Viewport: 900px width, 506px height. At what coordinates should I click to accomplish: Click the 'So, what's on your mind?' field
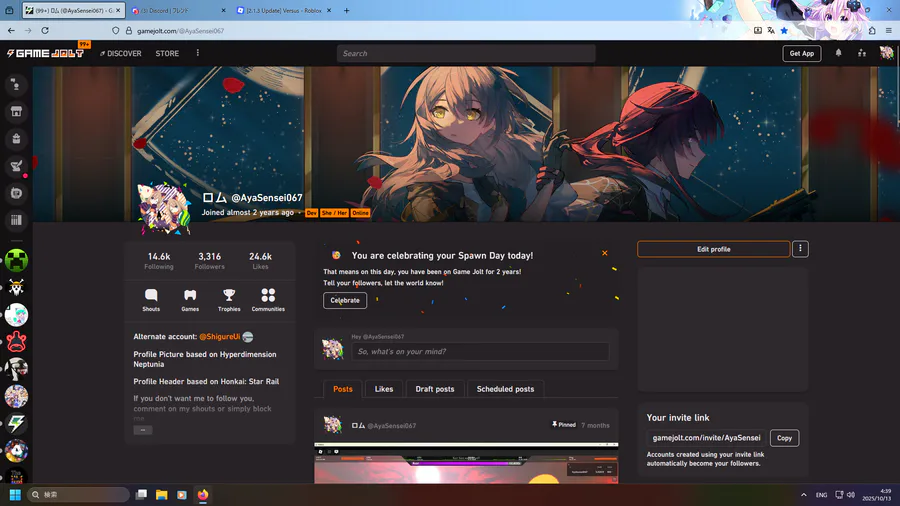[480, 351]
